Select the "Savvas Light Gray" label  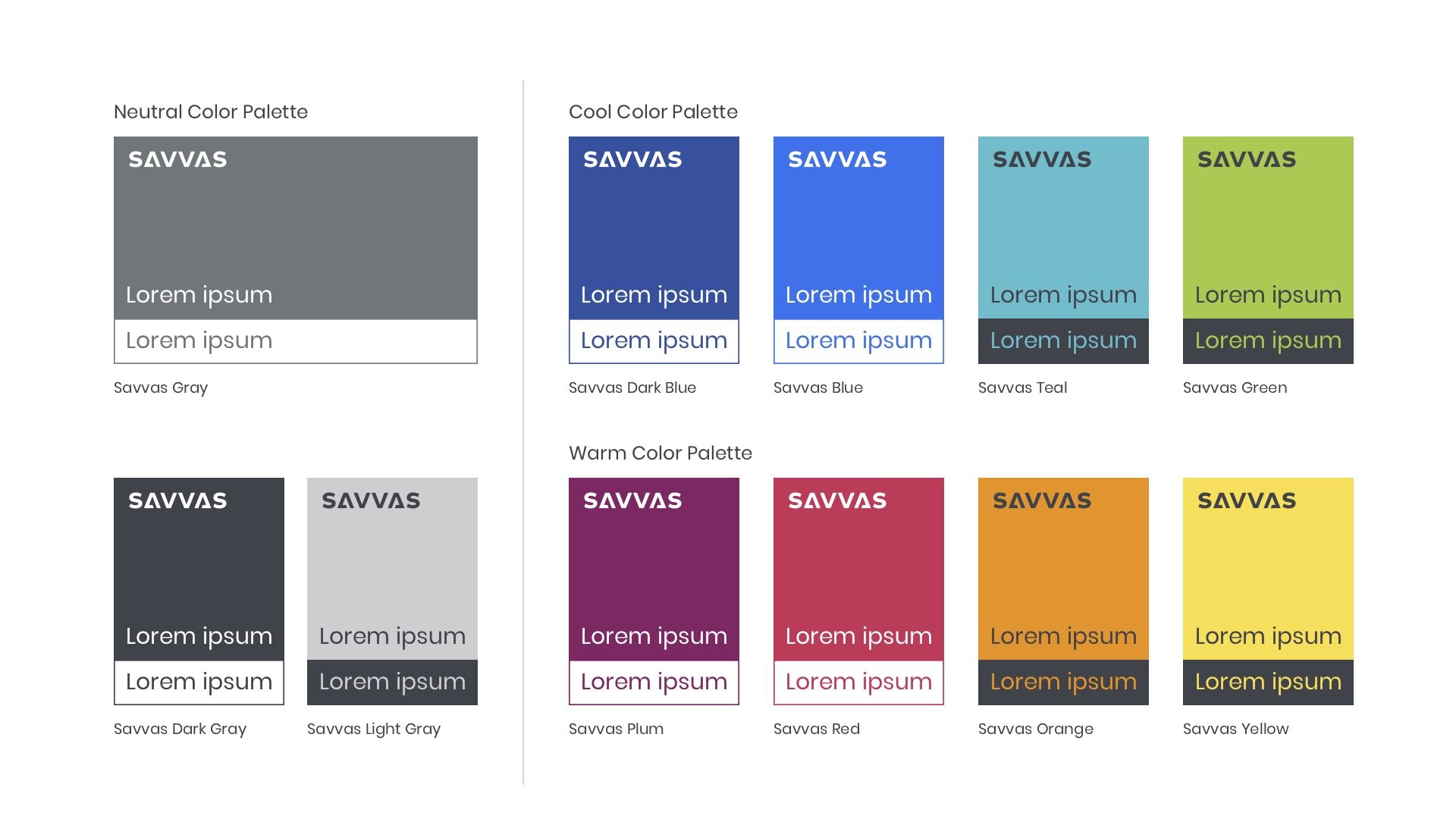tap(374, 730)
